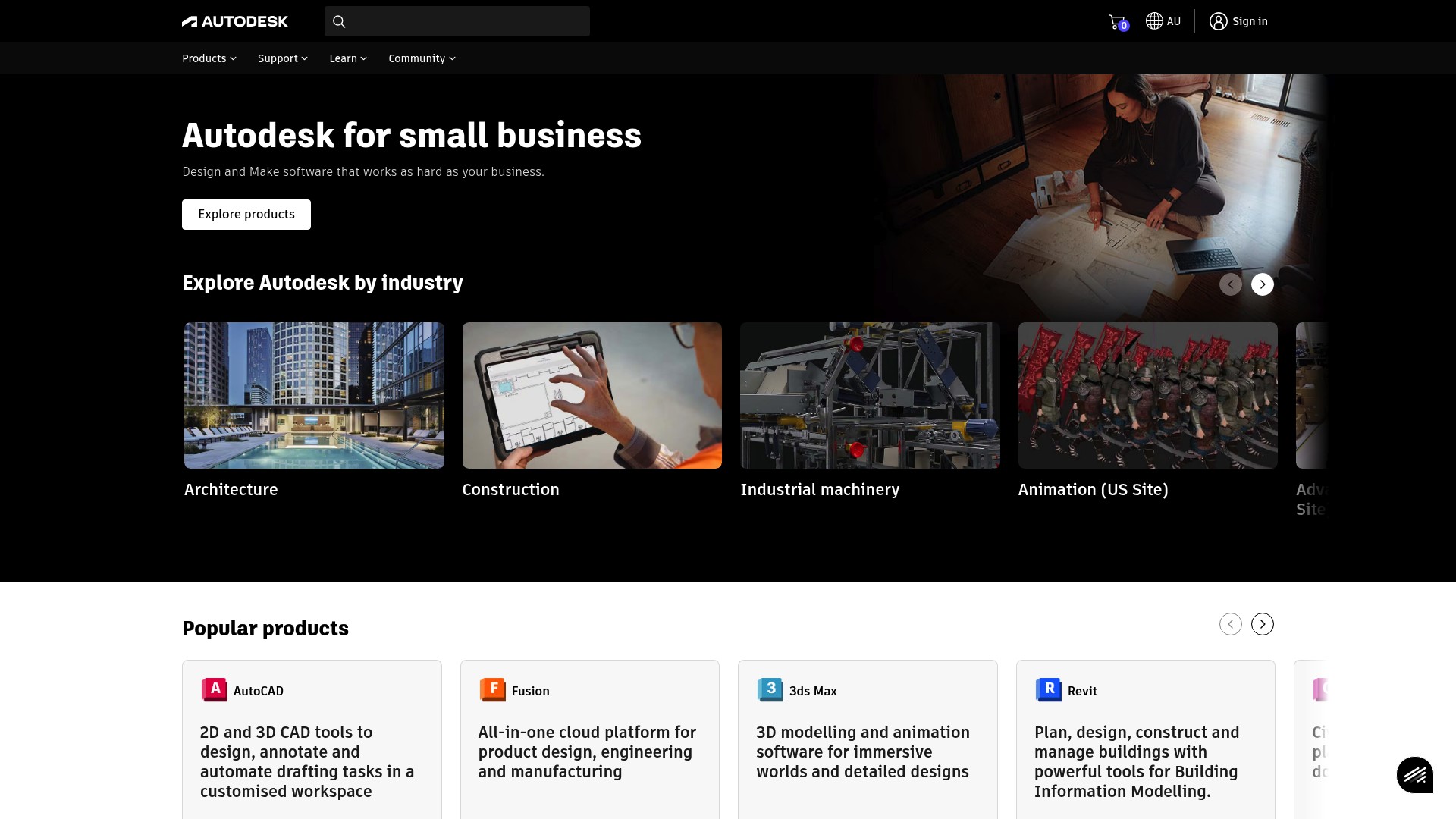Open the Fusion product name
The height and width of the screenshot is (819, 1456).
[x=531, y=691]
